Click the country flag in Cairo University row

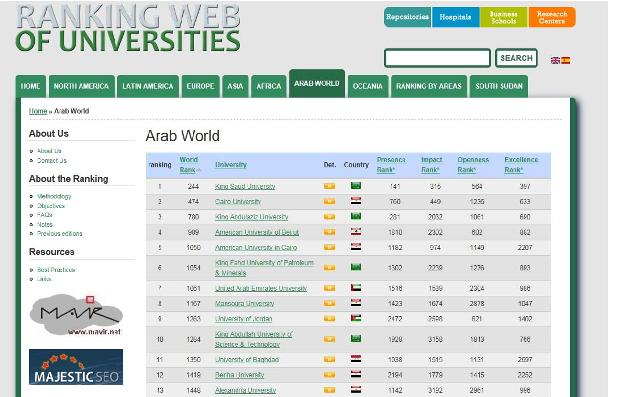[x=356, y=201]
